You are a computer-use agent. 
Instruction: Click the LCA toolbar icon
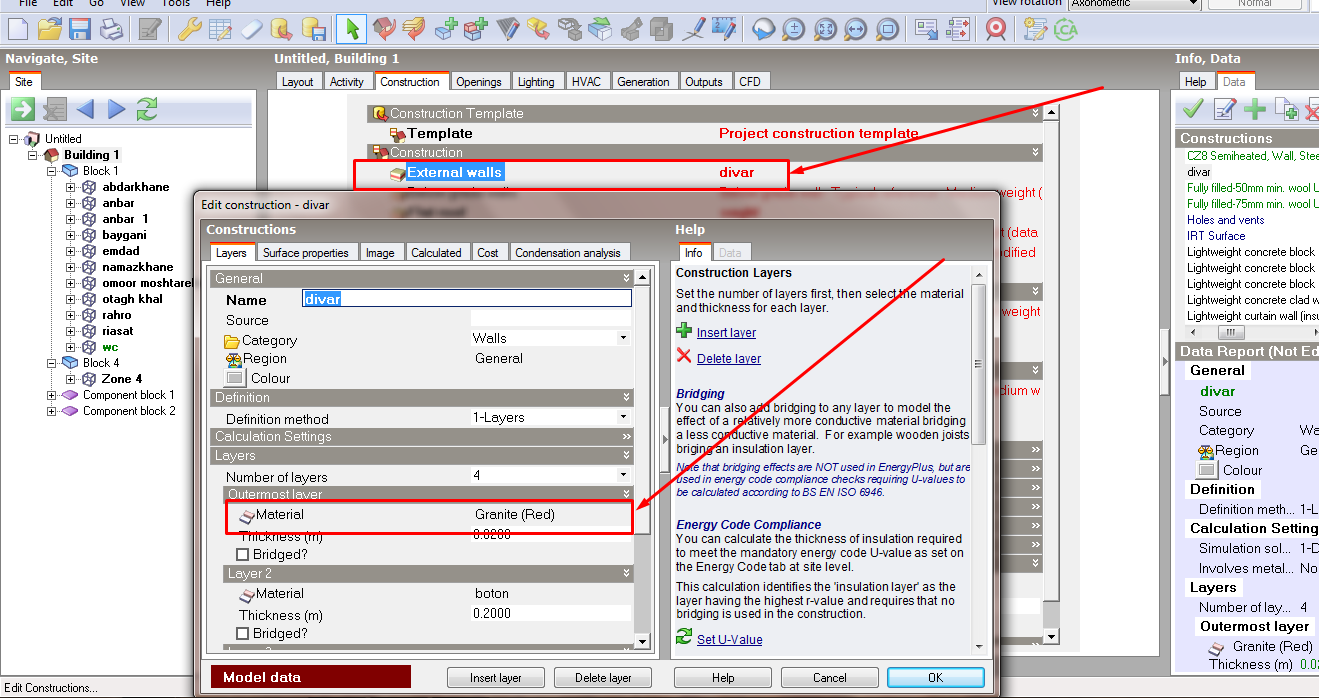click(1064, 29)
